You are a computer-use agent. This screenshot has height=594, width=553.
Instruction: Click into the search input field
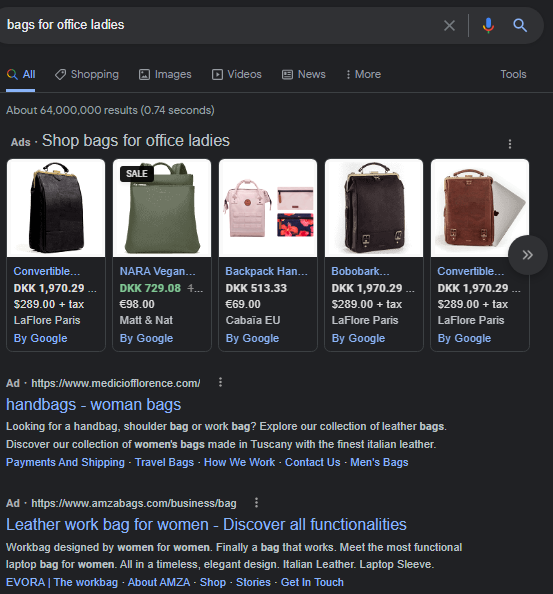(x=220, y=25)
